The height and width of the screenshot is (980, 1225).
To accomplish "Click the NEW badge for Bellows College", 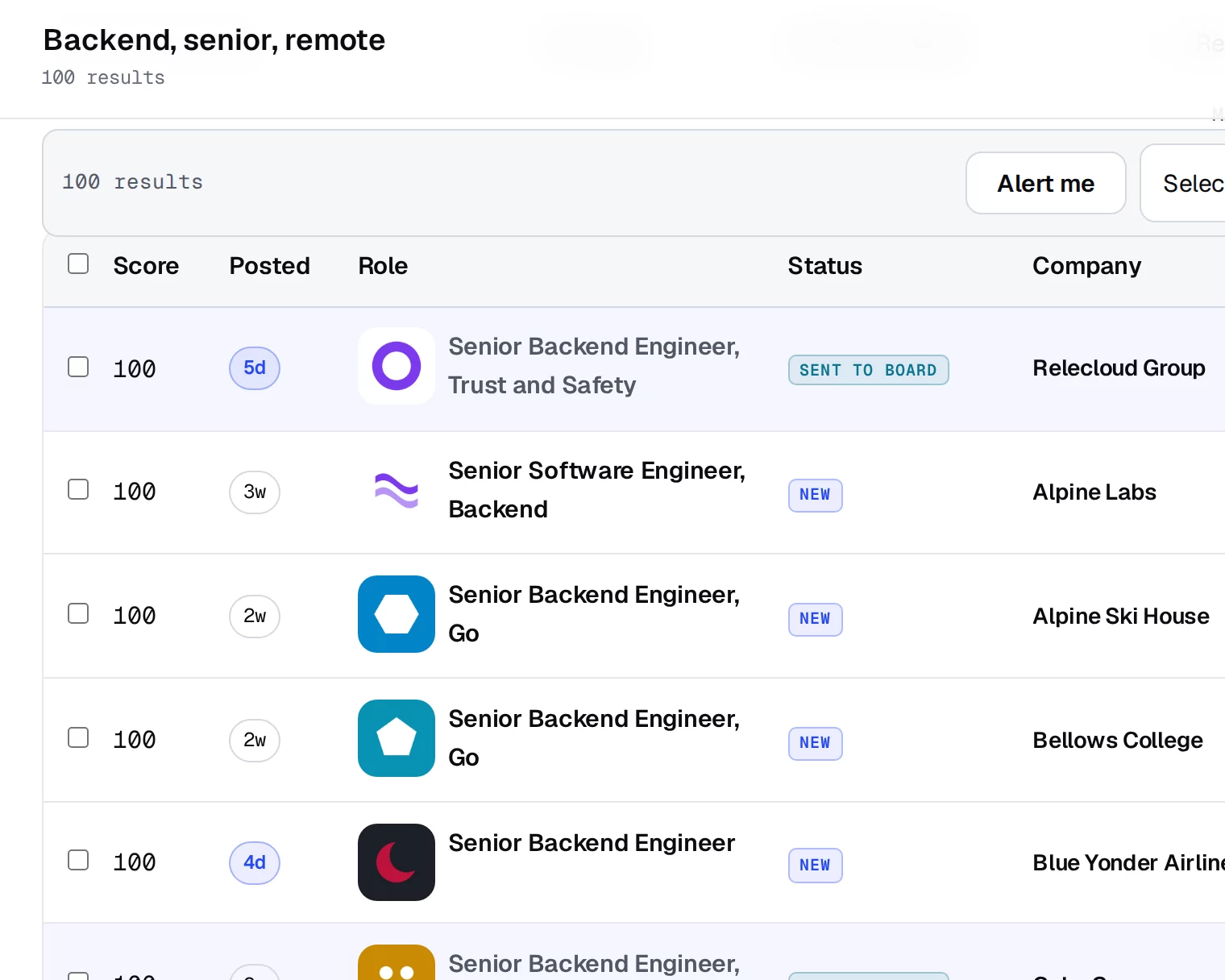I will tap(816, 743).
